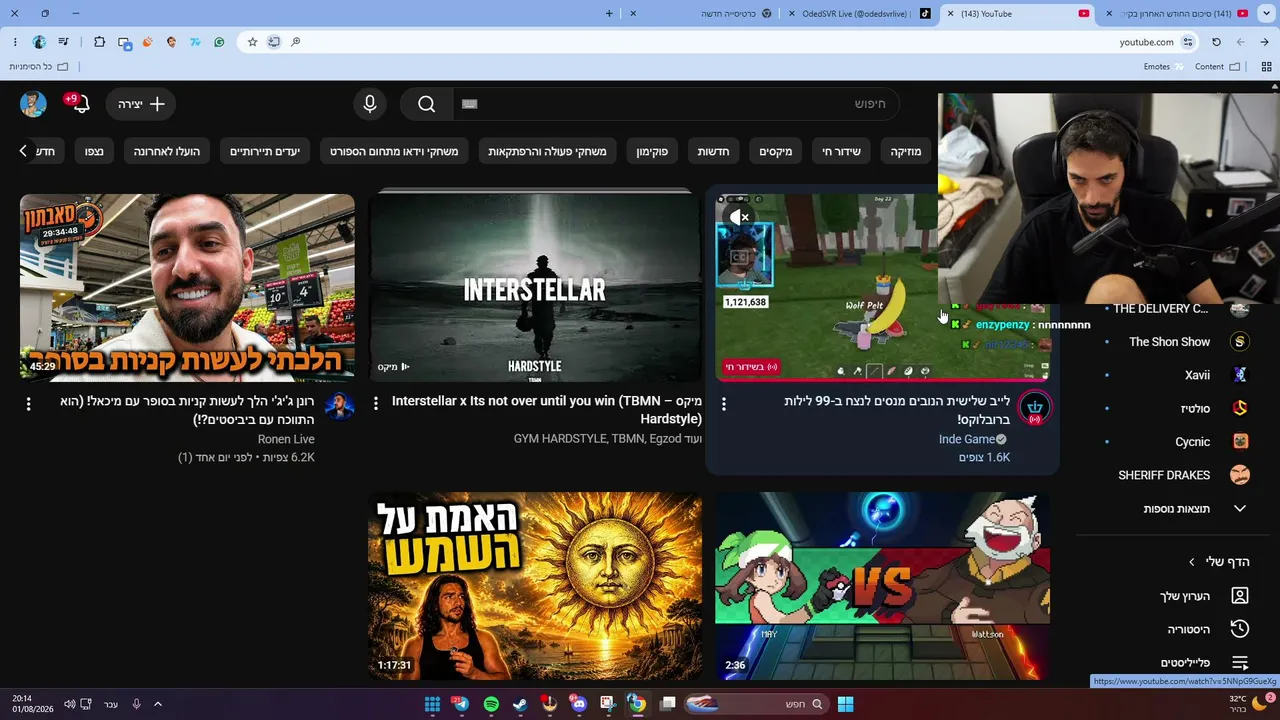Image resolution: width=1280 pixels, height=720 pixels.
Task: Select the Music category chip
Action: (x=906, y=151)
